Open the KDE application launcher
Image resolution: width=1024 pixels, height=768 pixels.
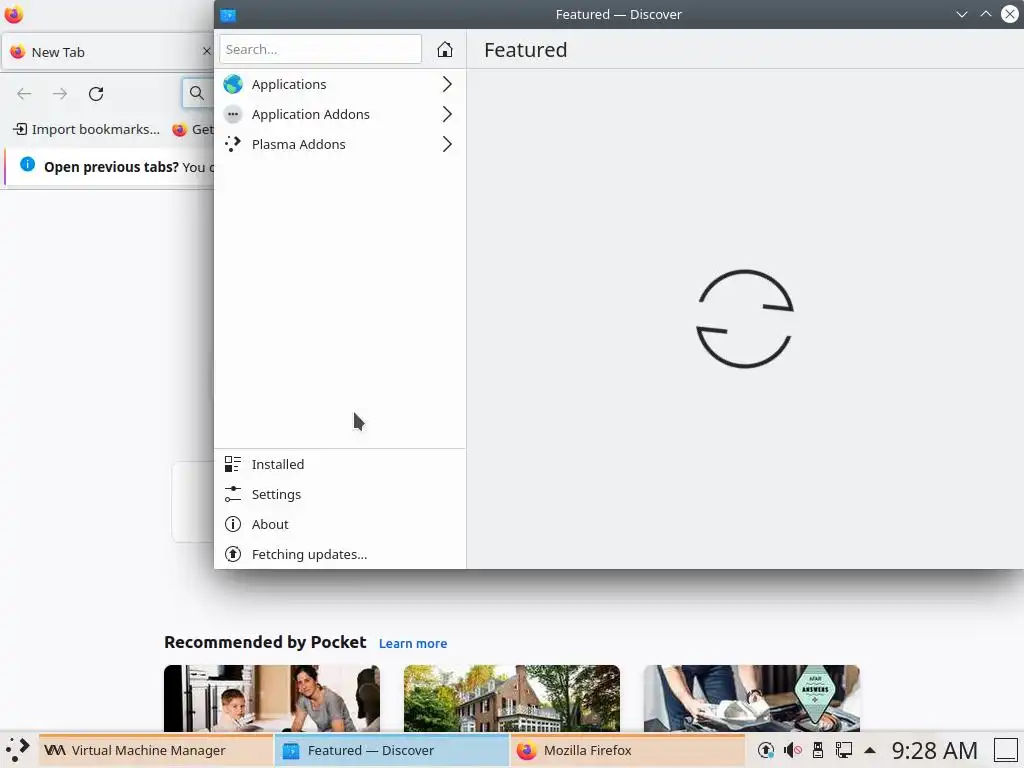click(17, 750)
